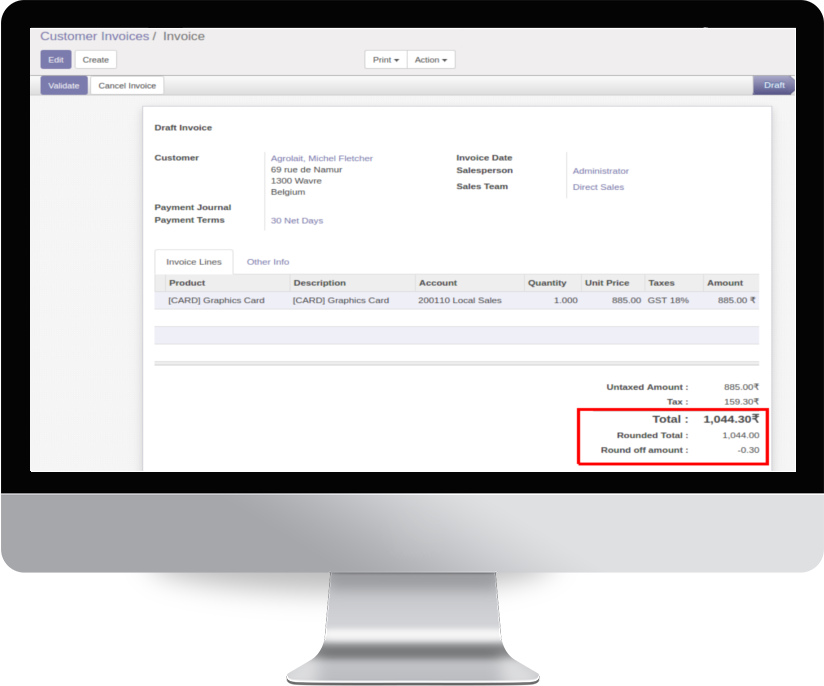Click the GST 18% tax cell
824x686 pixels.
pyautogui.click(x=668, y=300)
